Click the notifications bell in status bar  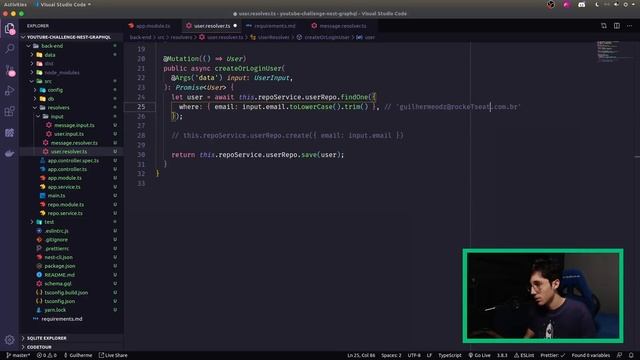(x=631, y=356)
